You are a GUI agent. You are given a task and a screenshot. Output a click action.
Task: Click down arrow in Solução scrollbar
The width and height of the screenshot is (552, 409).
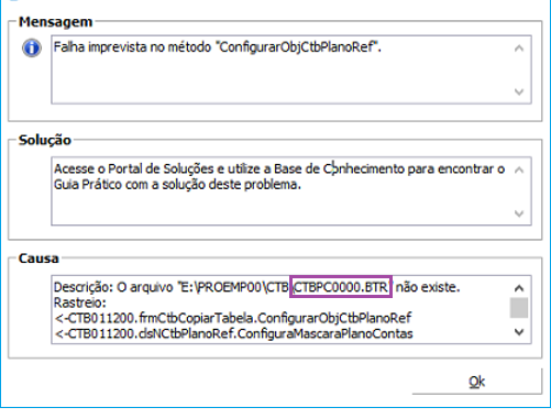point(519,214)
